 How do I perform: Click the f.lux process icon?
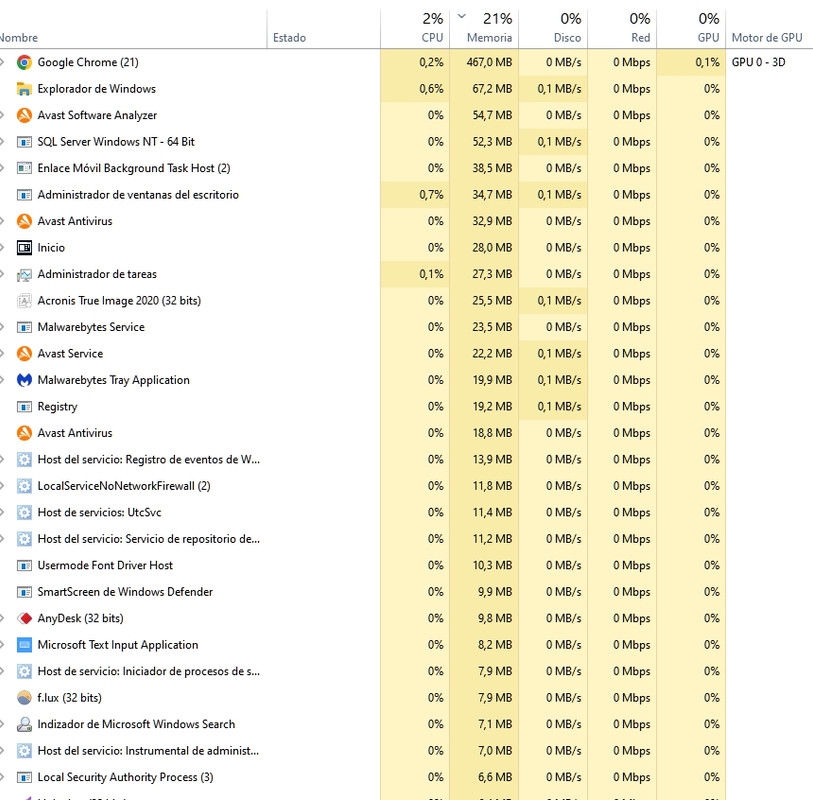(x=24, y=698)
